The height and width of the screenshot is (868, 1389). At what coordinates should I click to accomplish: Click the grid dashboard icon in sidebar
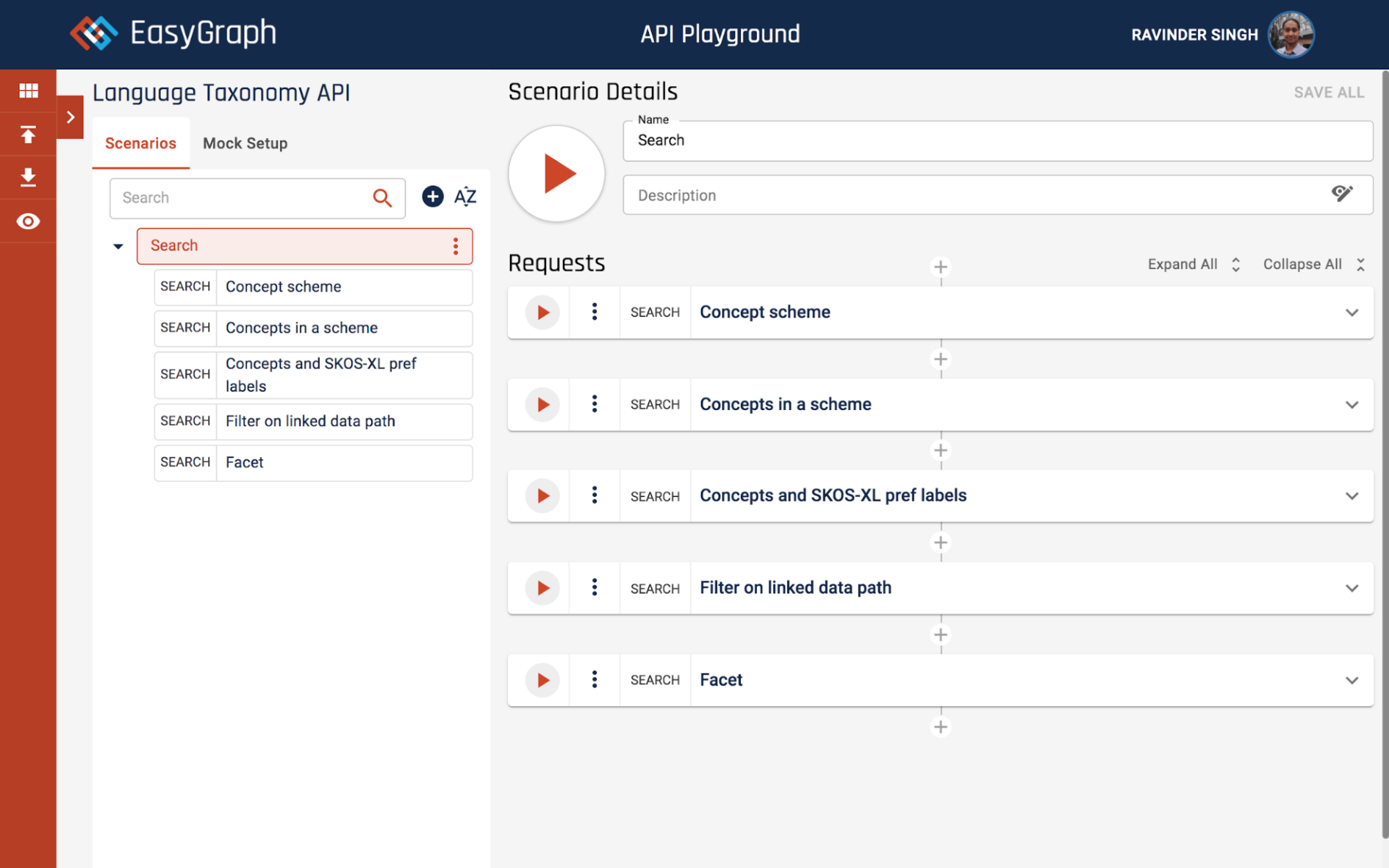(x=28, y=90)
